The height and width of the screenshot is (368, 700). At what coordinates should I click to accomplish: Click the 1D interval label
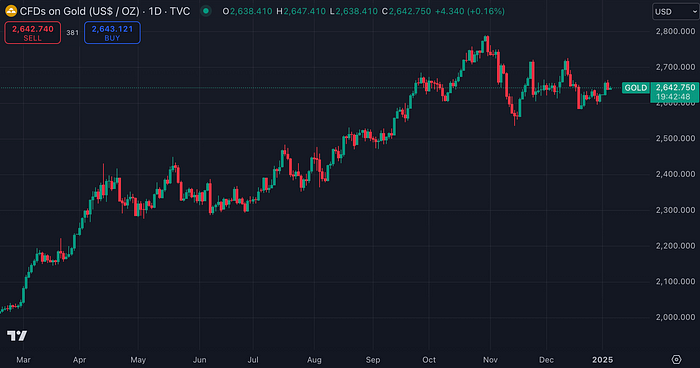point(154,11)
